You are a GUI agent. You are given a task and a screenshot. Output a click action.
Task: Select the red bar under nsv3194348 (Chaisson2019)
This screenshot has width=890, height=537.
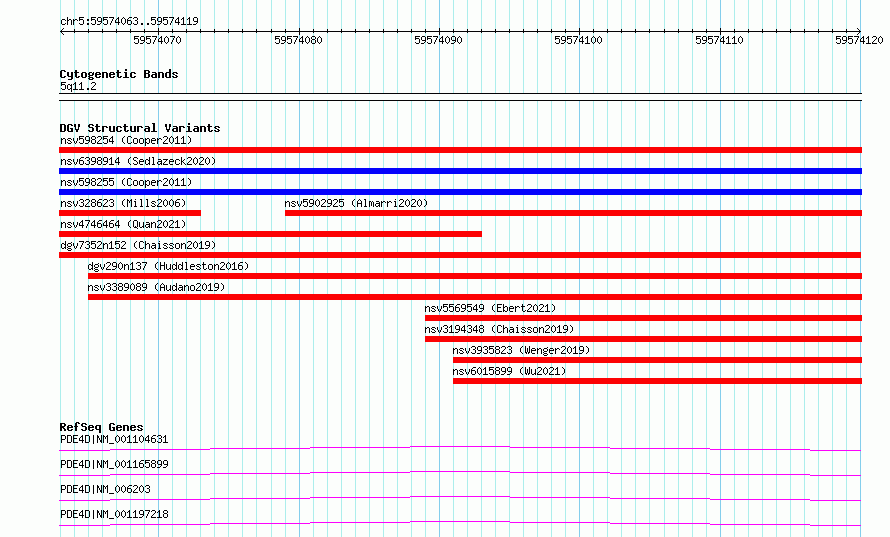coord(643,339)
